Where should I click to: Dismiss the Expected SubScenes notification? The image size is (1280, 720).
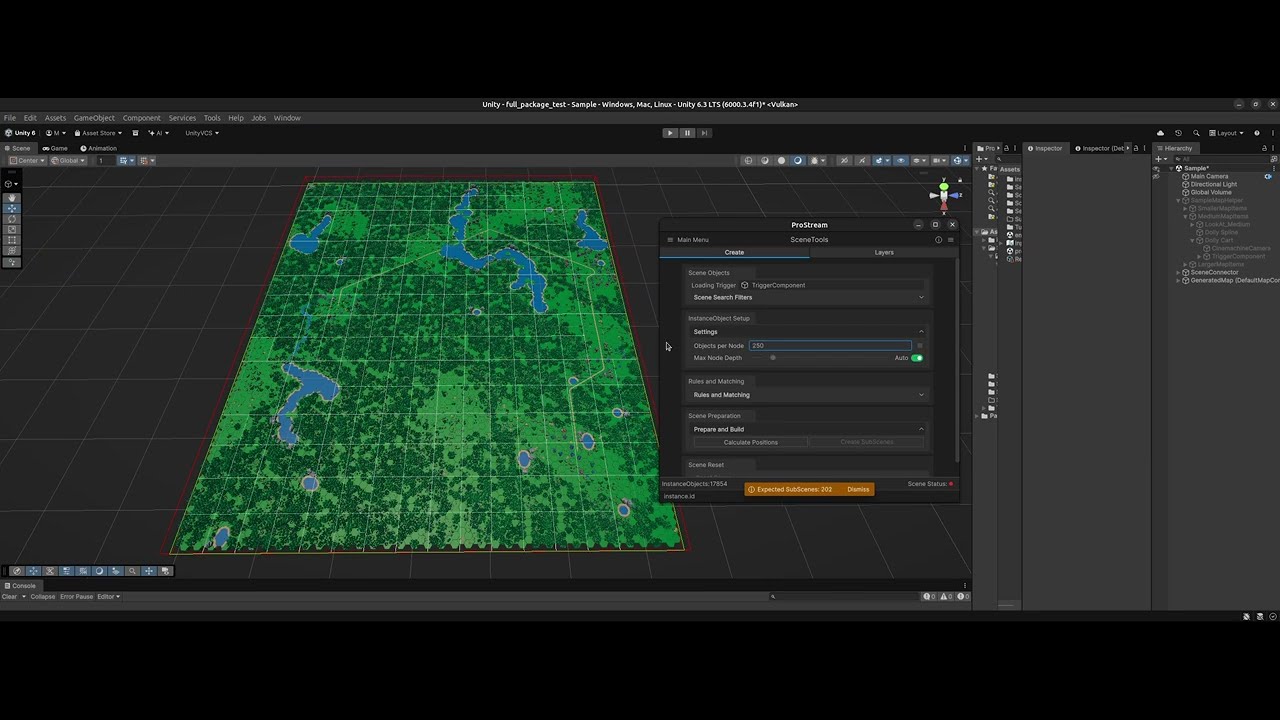coord(858,489)
